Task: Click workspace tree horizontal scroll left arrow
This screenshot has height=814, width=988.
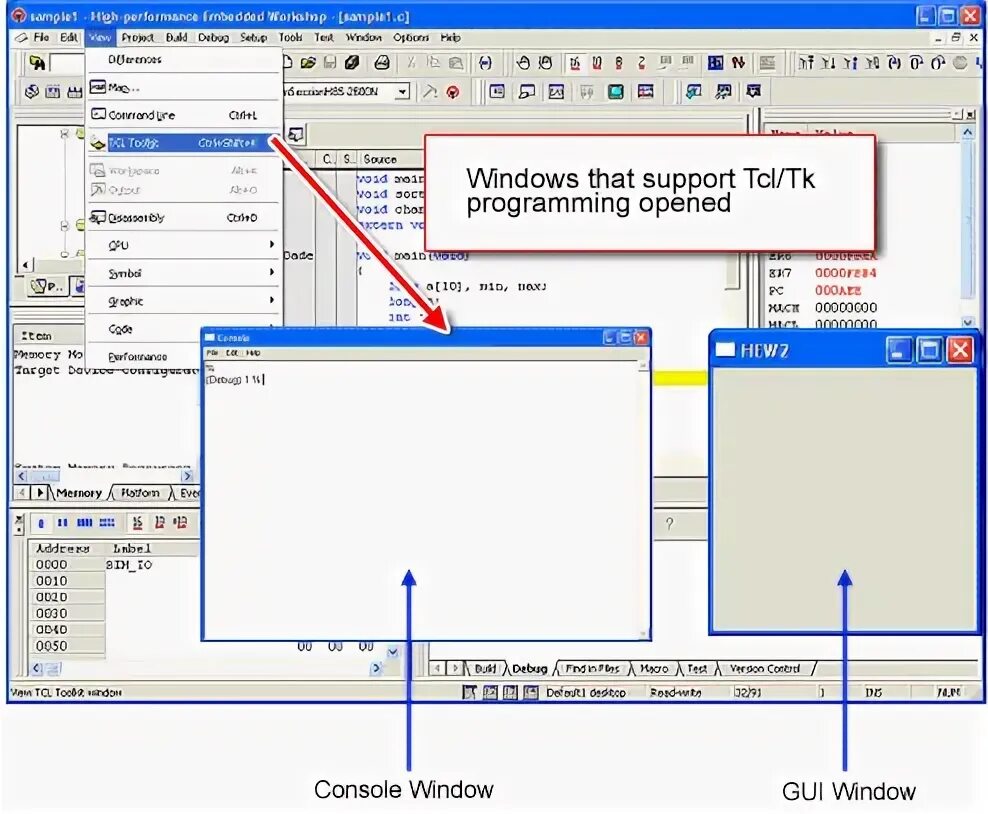Action: [25, 265]
